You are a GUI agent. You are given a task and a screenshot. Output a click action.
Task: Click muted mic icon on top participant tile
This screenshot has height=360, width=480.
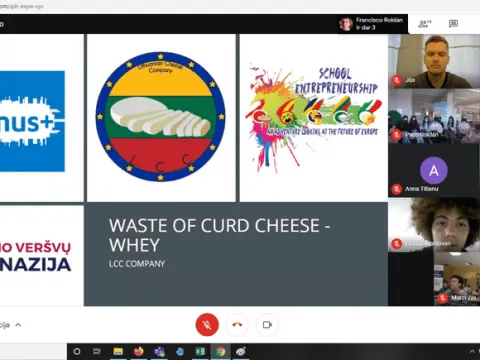pyautogui.click(x=397, y=80)
